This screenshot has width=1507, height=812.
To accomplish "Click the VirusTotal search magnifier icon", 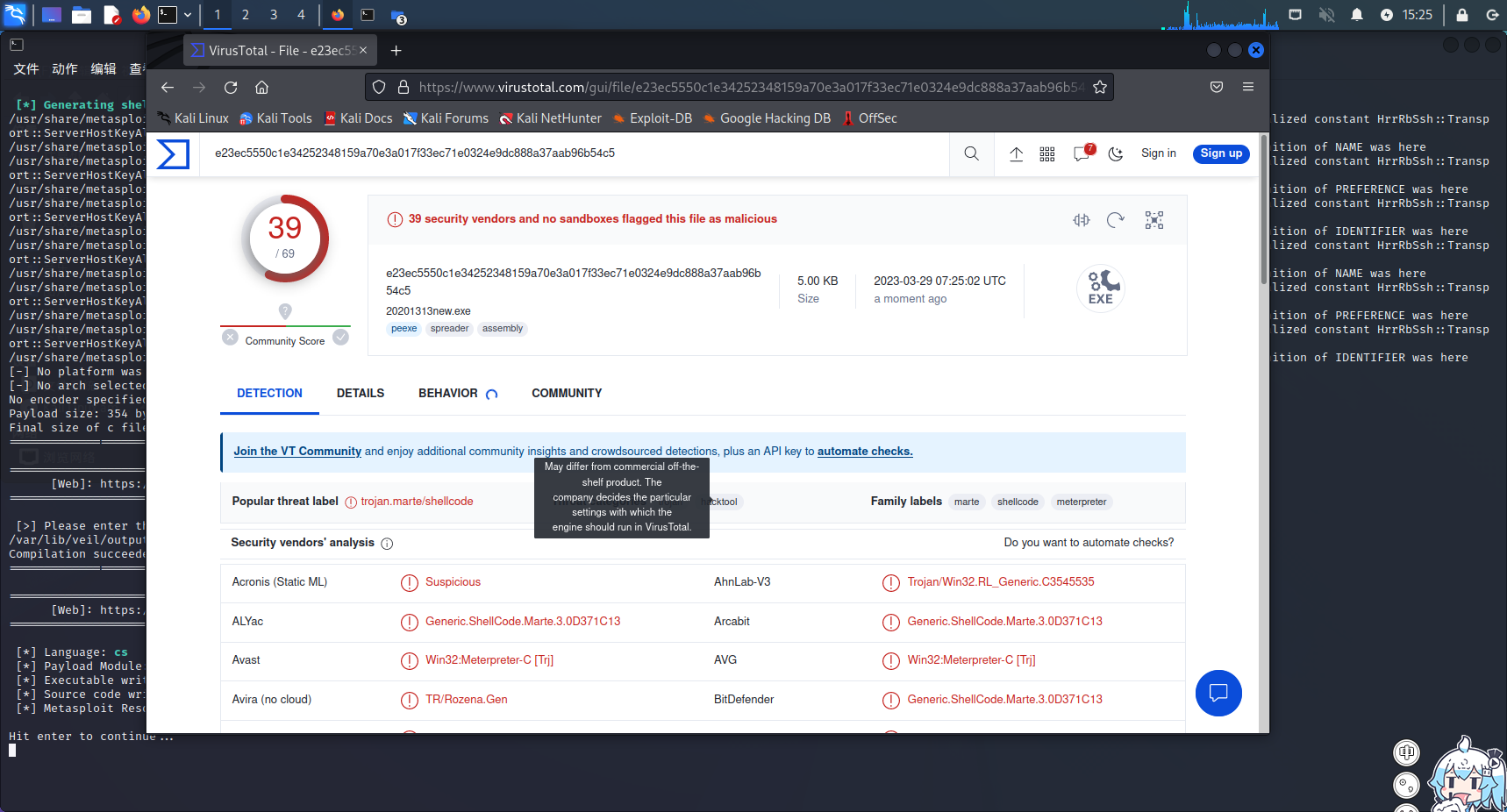I will (x=971, y=154).
